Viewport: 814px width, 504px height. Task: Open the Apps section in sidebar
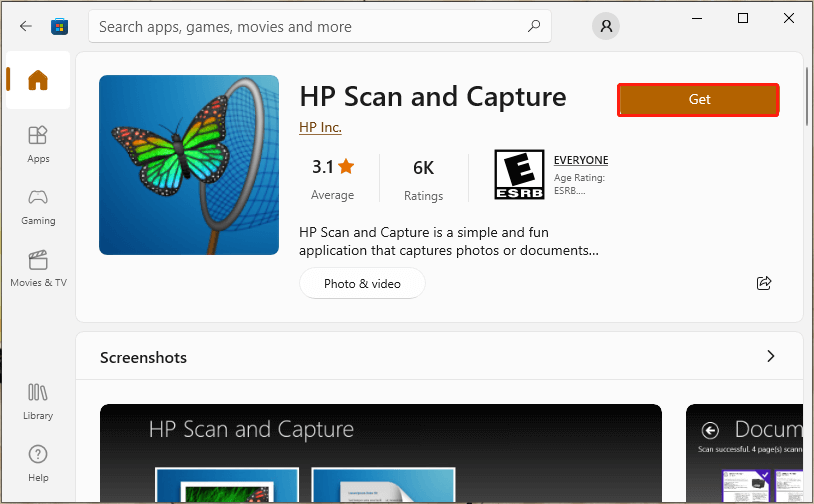pyautogui.click(x=38, y=145)
